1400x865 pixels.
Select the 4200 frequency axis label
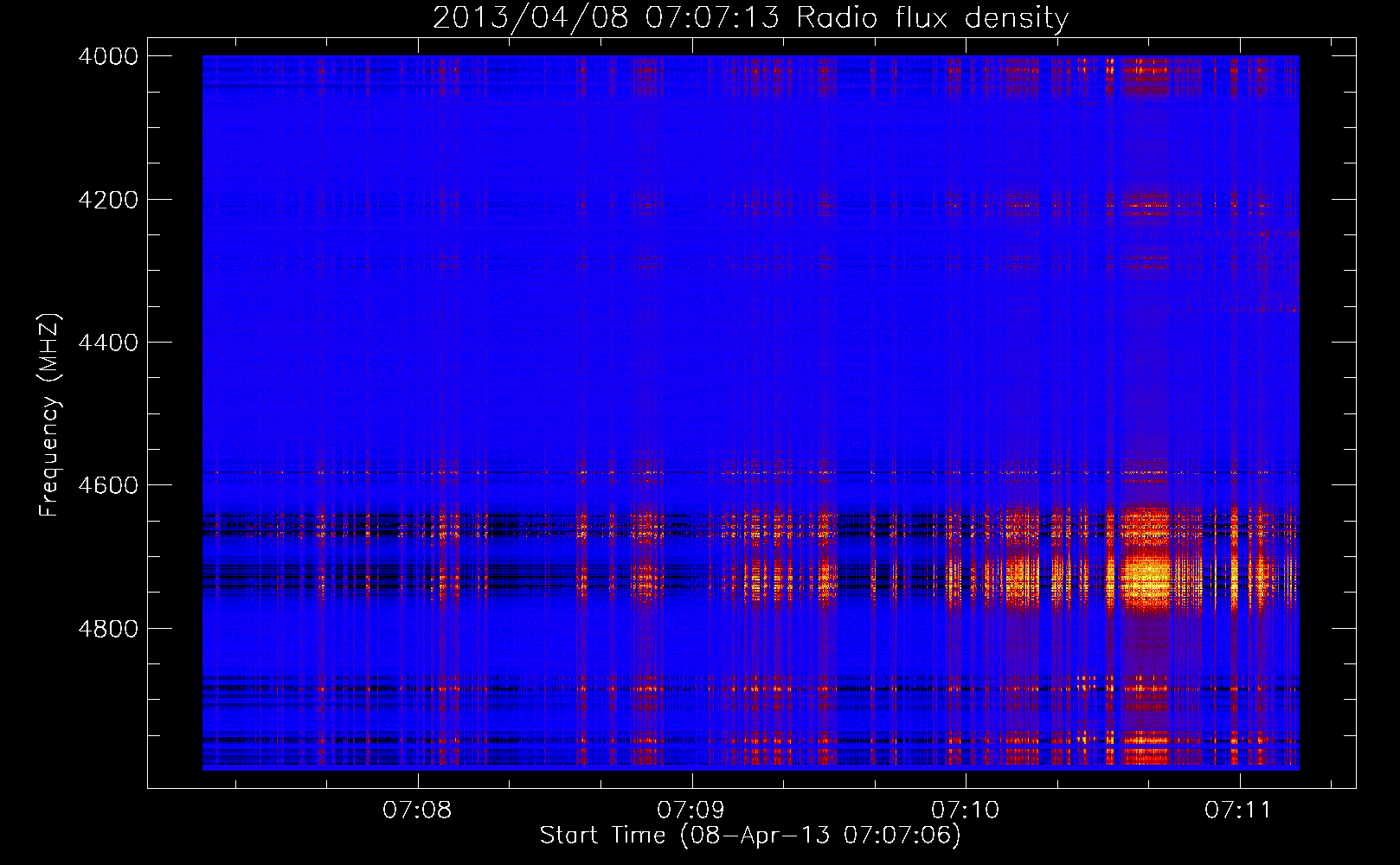[108, 200]
